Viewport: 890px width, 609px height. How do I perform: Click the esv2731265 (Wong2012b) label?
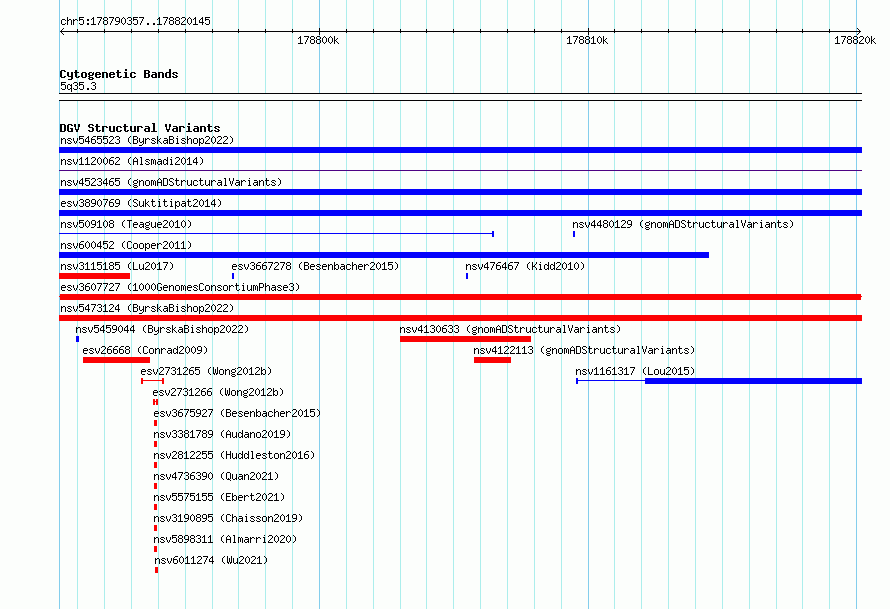pyautogui.click(x=207, y=371)
